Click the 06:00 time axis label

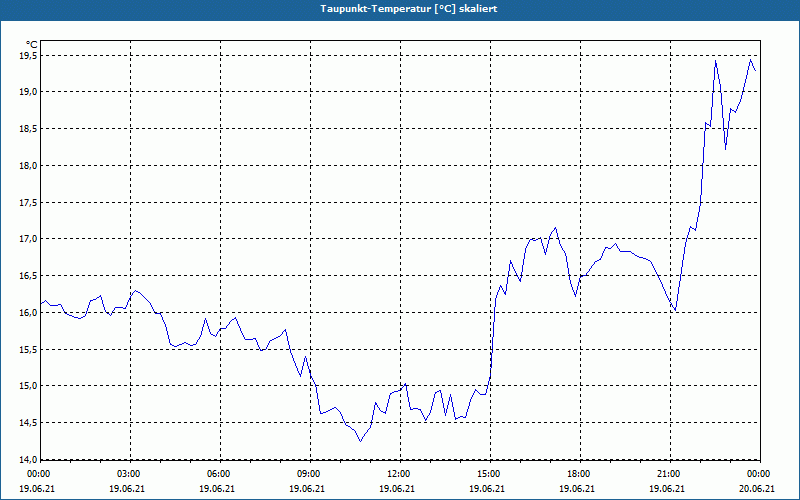219,474
